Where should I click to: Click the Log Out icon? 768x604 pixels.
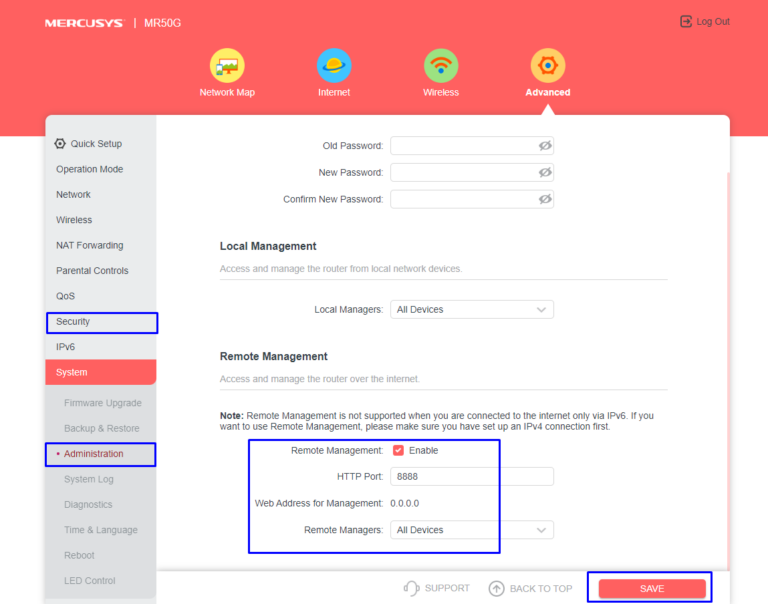[686, 21]
